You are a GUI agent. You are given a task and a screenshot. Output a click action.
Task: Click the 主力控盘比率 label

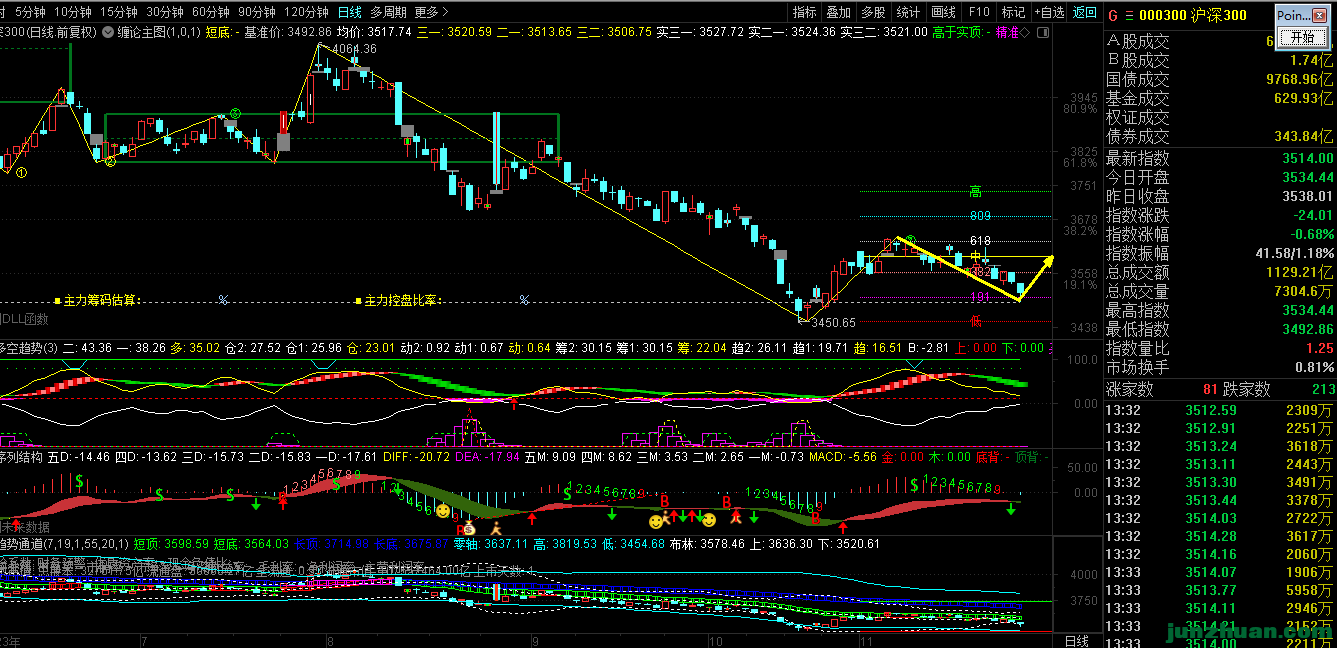point(403,300)
